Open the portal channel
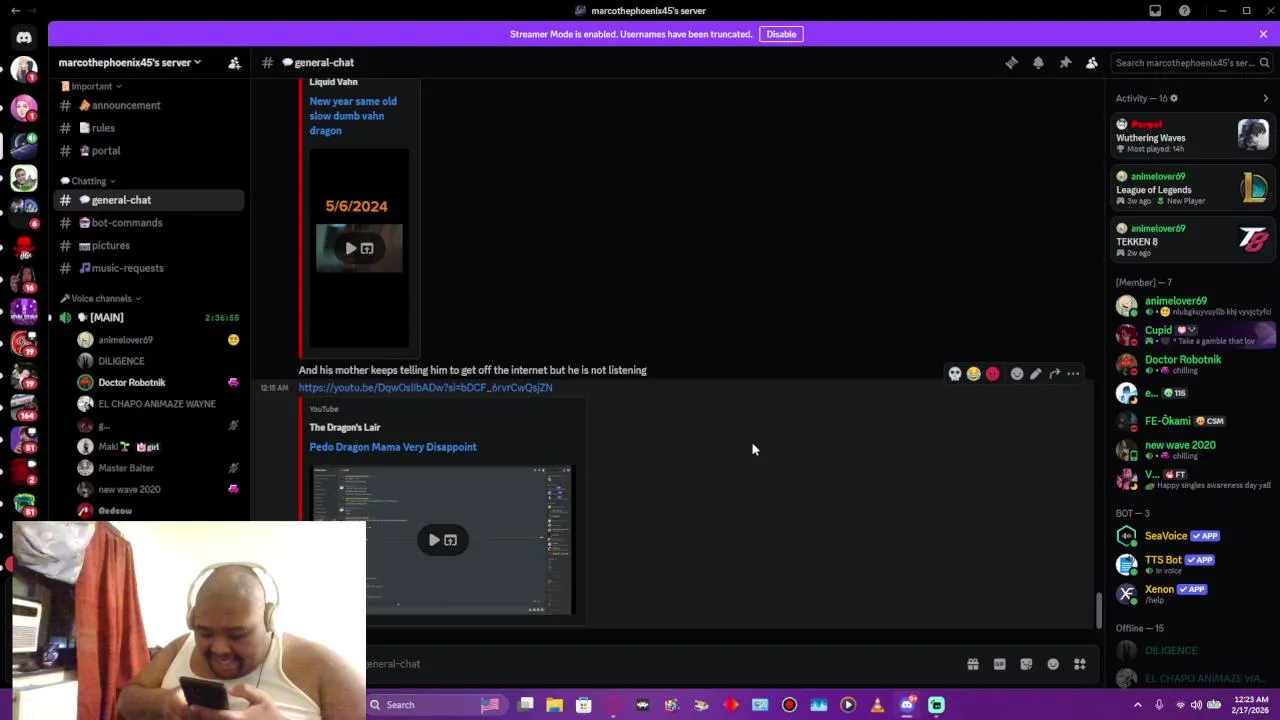The width and height of the screenshot is (1280, 720). click(x=149, y=151)
